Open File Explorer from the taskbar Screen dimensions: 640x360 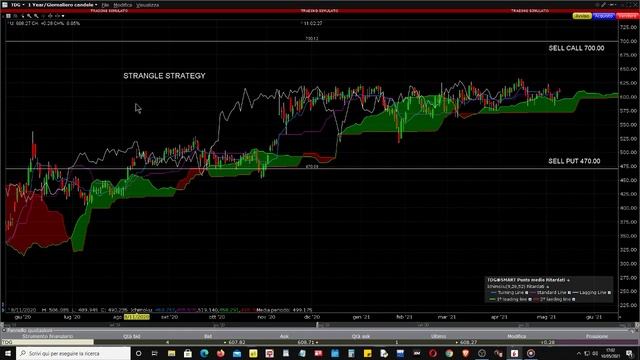click(171, 353)
